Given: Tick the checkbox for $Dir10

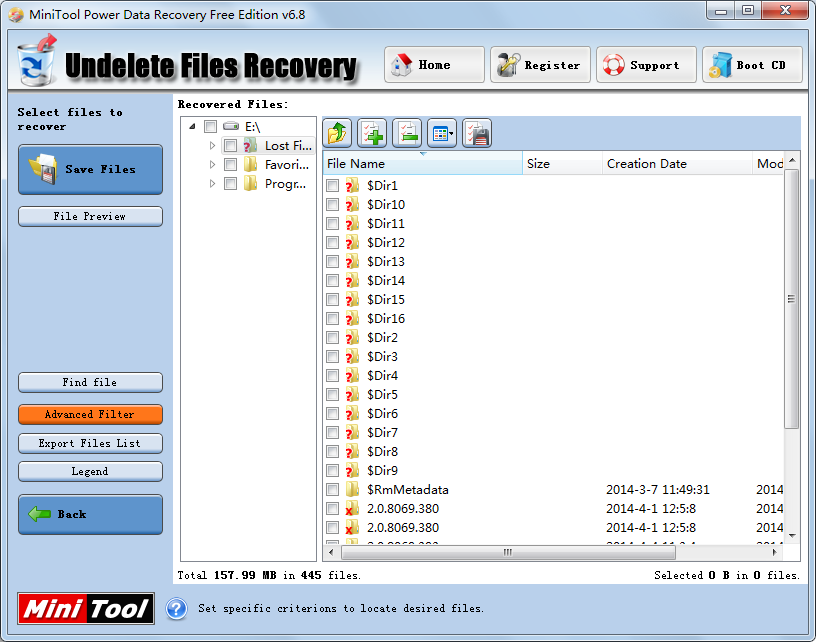Looking at the screenshot, I should [333, 204].
